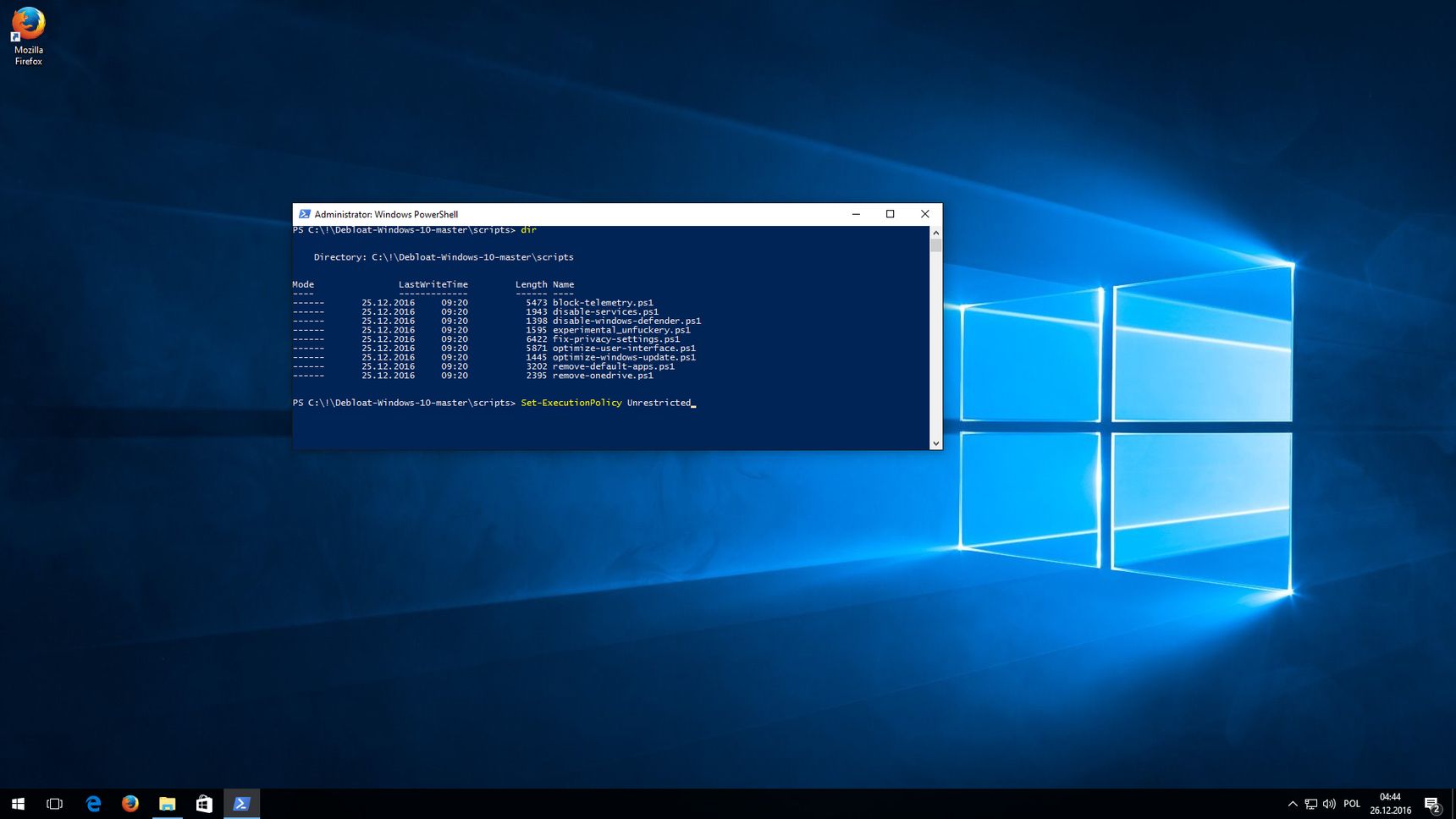Click the length value 6422
Viewport: 1456px width, 819px height.
[x=537, y=339]
